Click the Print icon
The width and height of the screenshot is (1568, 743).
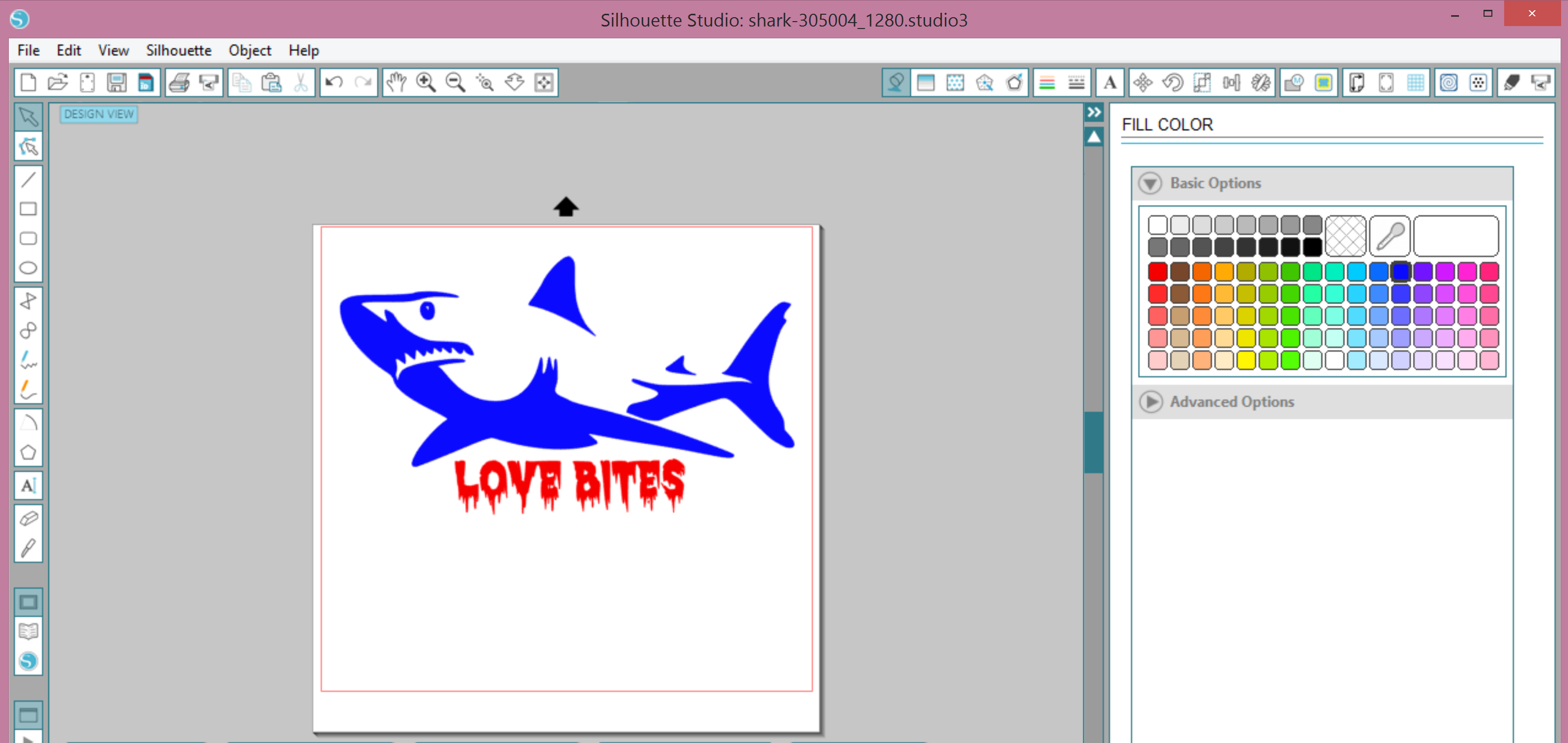tap(179, 82)
